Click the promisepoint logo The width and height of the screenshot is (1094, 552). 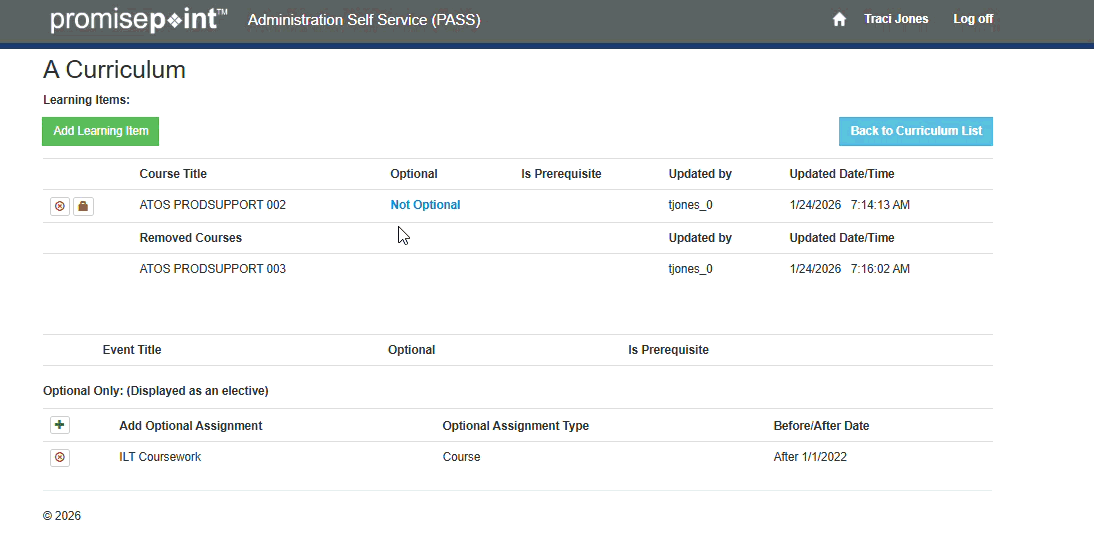pyautogui.click(x=138, y=20)
